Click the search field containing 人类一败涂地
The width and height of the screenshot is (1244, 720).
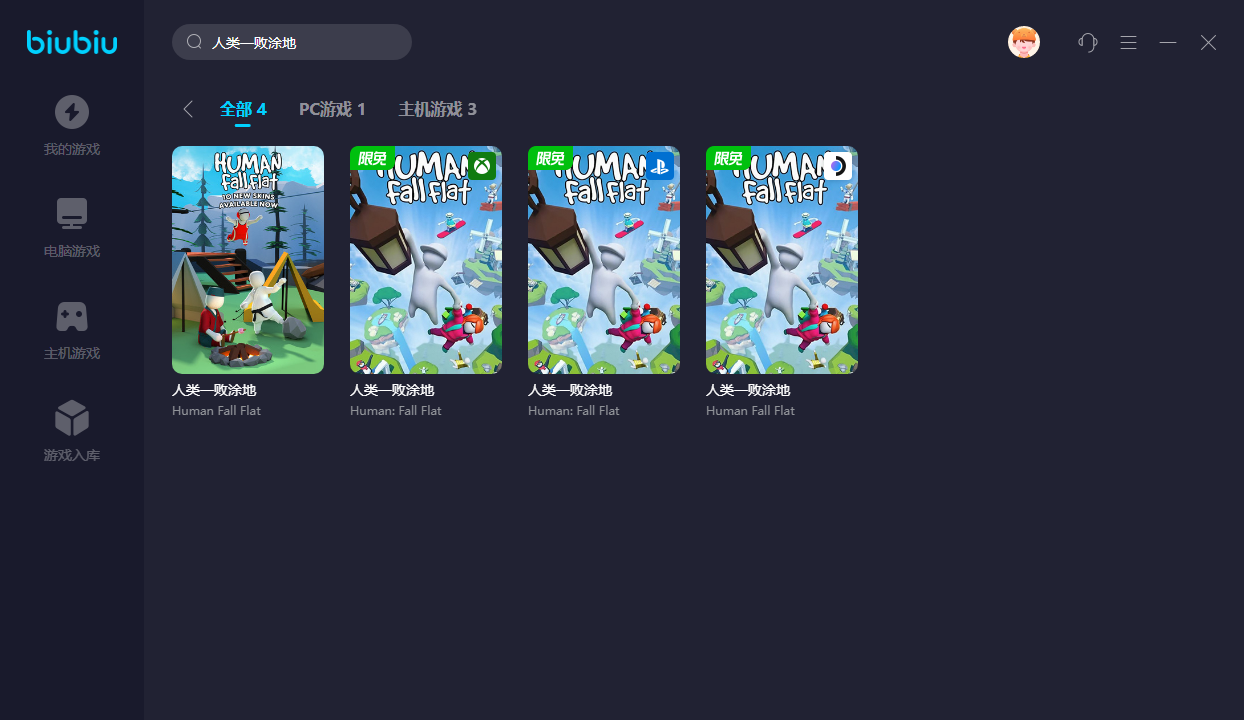click(x=292, y=42)
